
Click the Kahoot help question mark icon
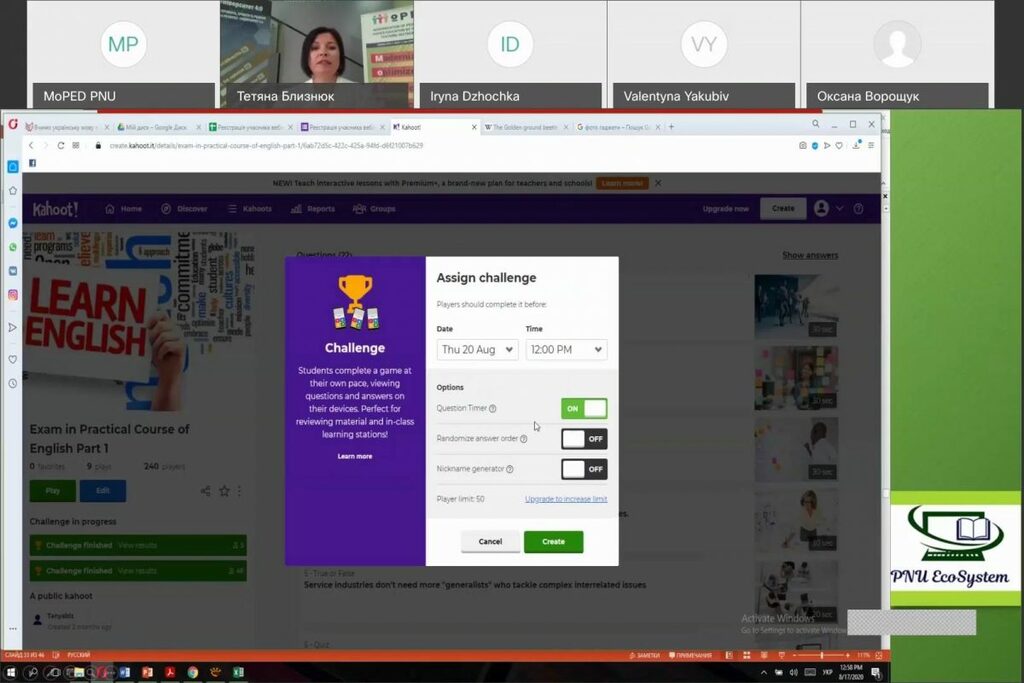[x=858, y=209]
